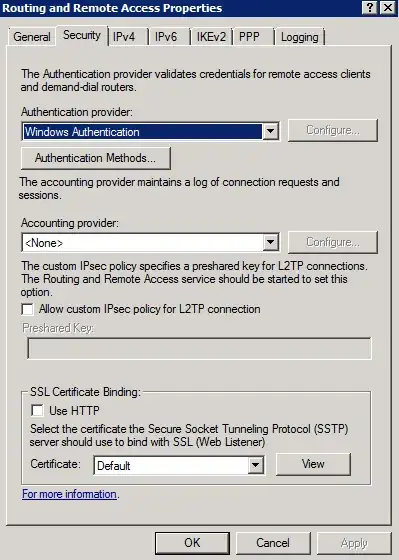
Task: Expand Authentication provider dropdown arrow
Action: pyautogui.click(x=270, y=131)
